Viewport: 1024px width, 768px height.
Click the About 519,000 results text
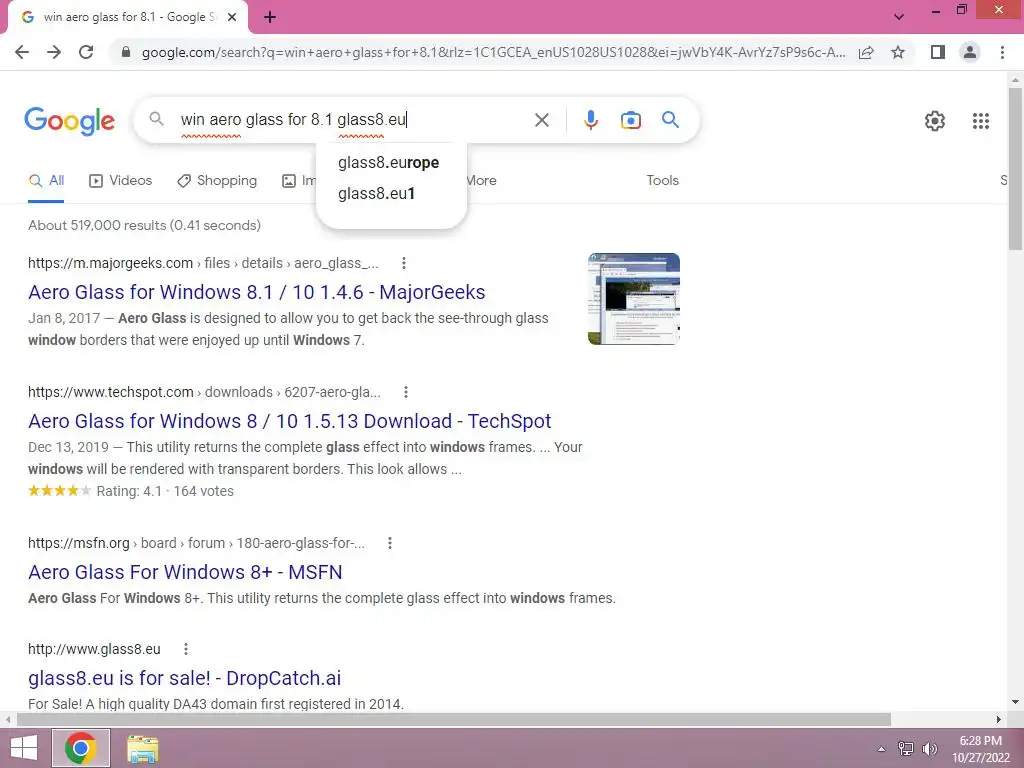pos(144,225)
